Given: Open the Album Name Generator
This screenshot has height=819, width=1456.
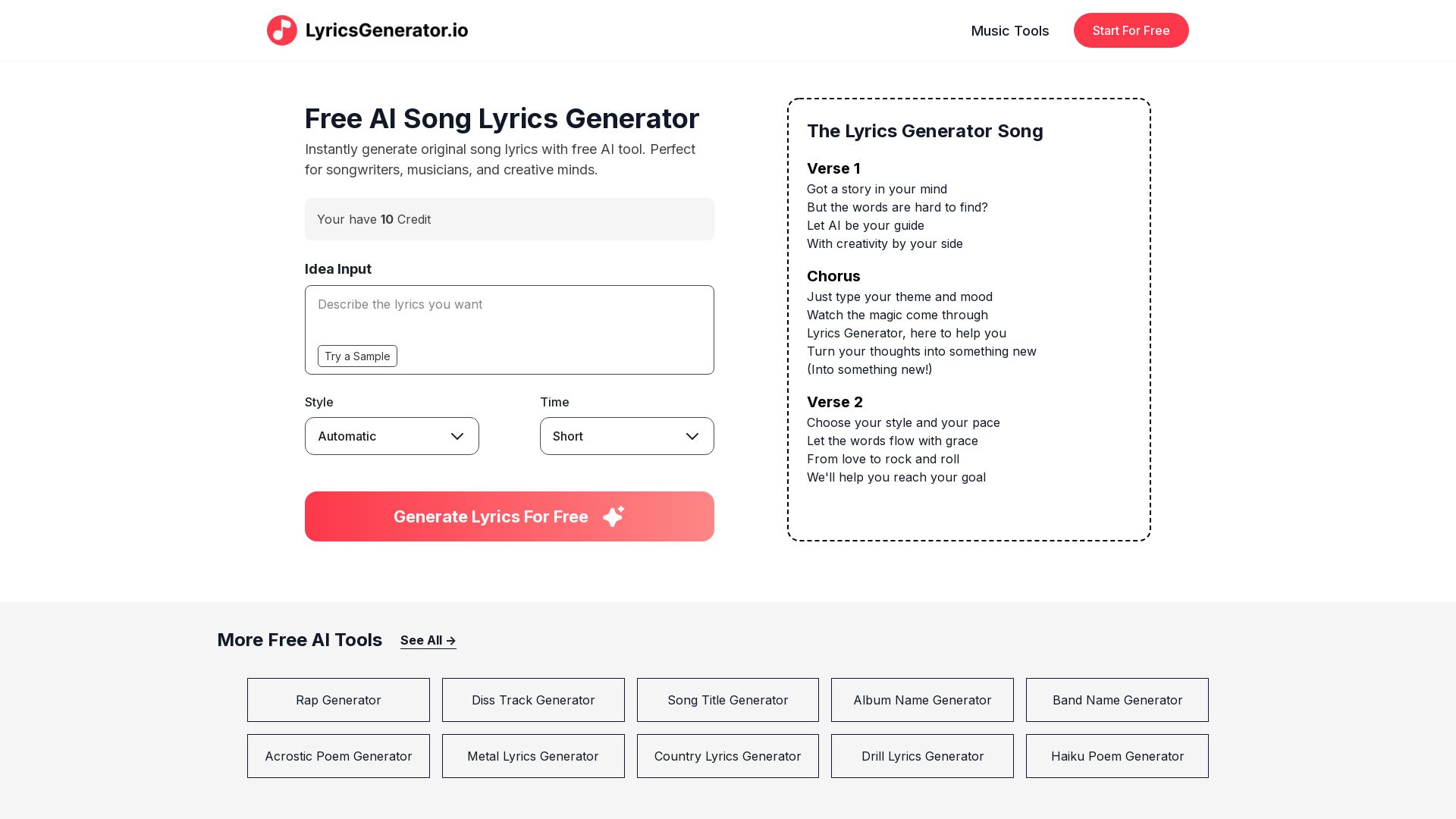Looking at the screenshot, I should click(x=922, y=700).
